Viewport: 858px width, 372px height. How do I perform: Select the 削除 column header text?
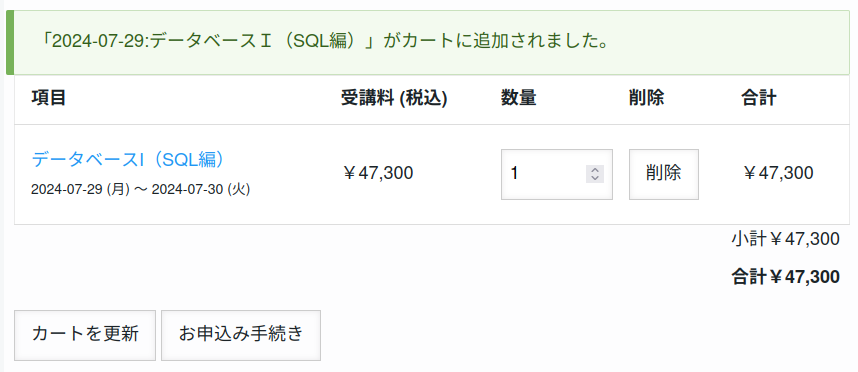646,99
